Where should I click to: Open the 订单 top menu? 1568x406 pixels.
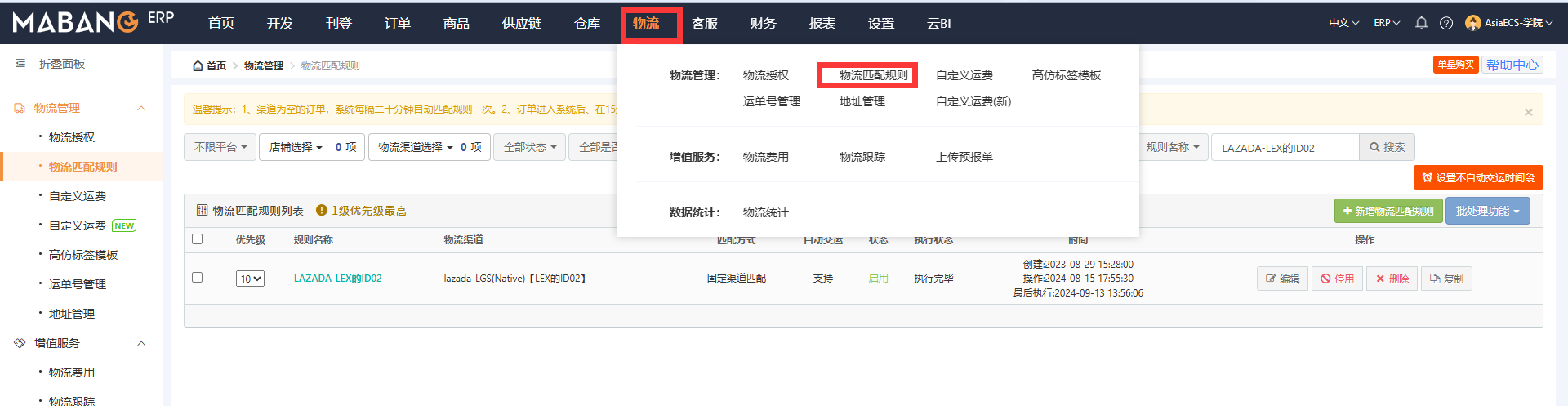(398, 24)
